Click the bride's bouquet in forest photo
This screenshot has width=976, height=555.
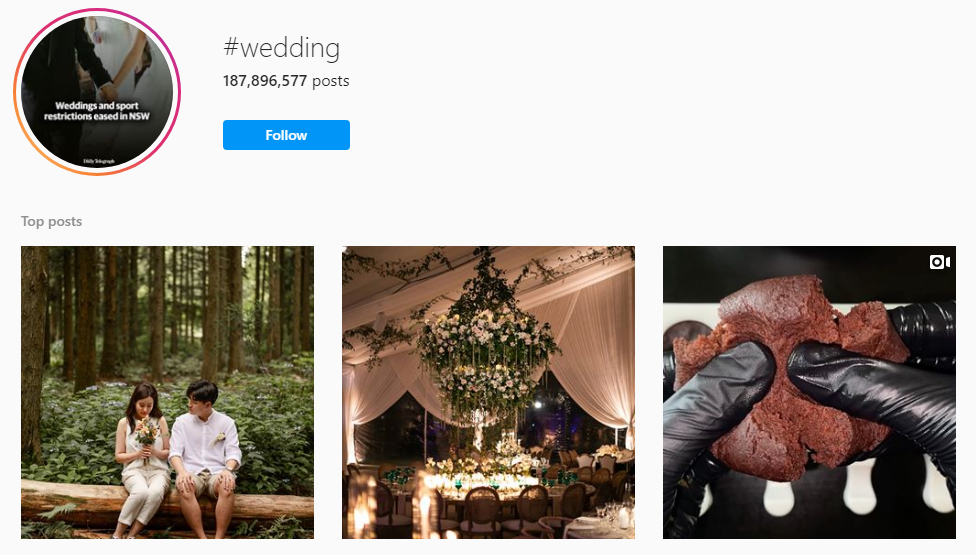pyautogui.click(x=146, y=434)
